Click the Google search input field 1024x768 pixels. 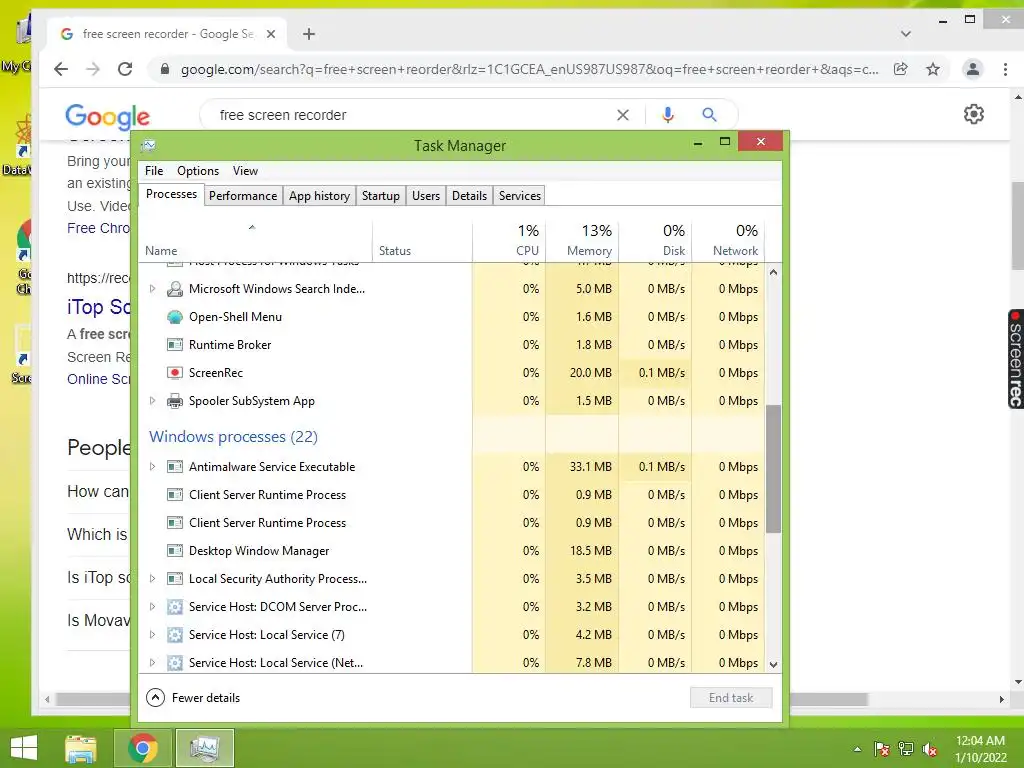click(411, 115)
